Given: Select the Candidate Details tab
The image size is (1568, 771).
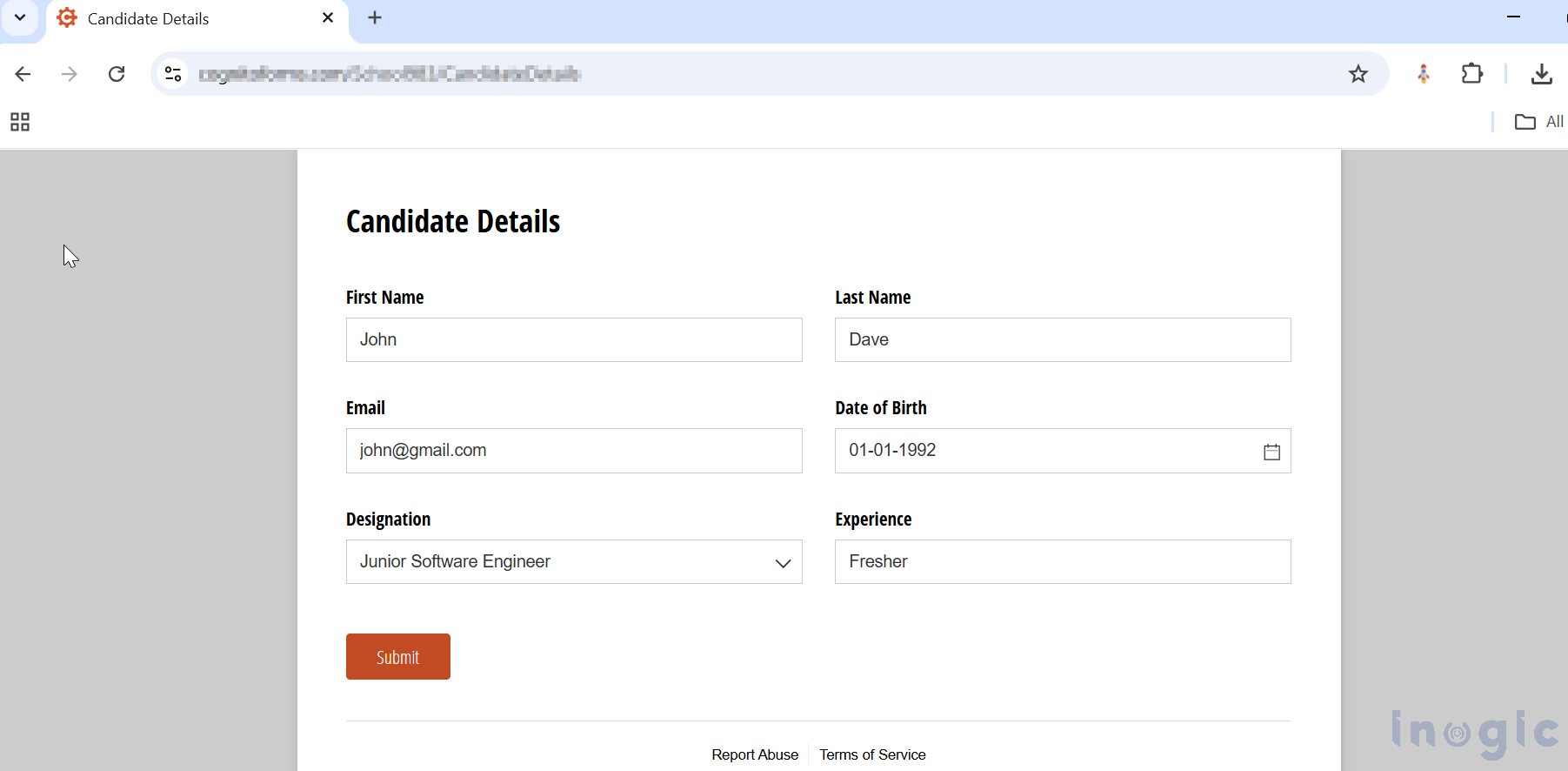Looking at the screenshot, I should pyautogui.click(x=197, y=19).
